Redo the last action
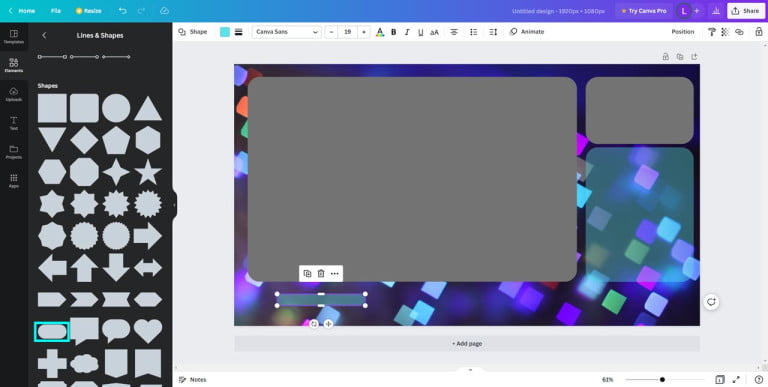 142,11
